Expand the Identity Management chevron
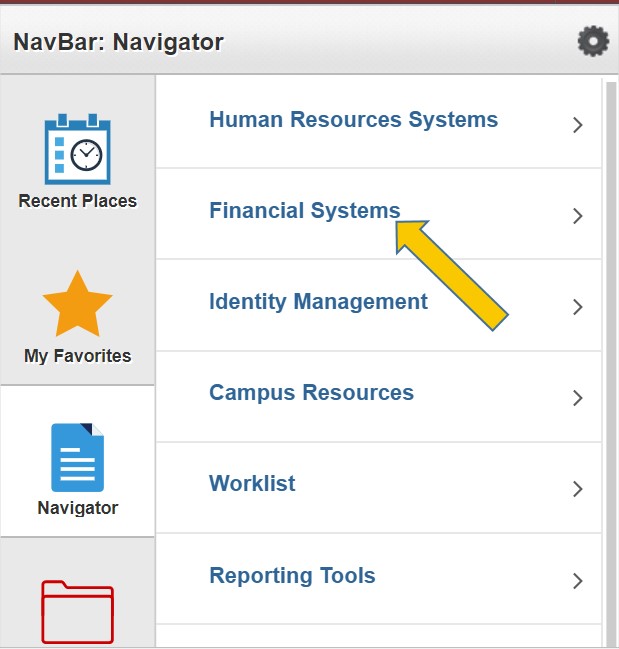 point(578,307)
